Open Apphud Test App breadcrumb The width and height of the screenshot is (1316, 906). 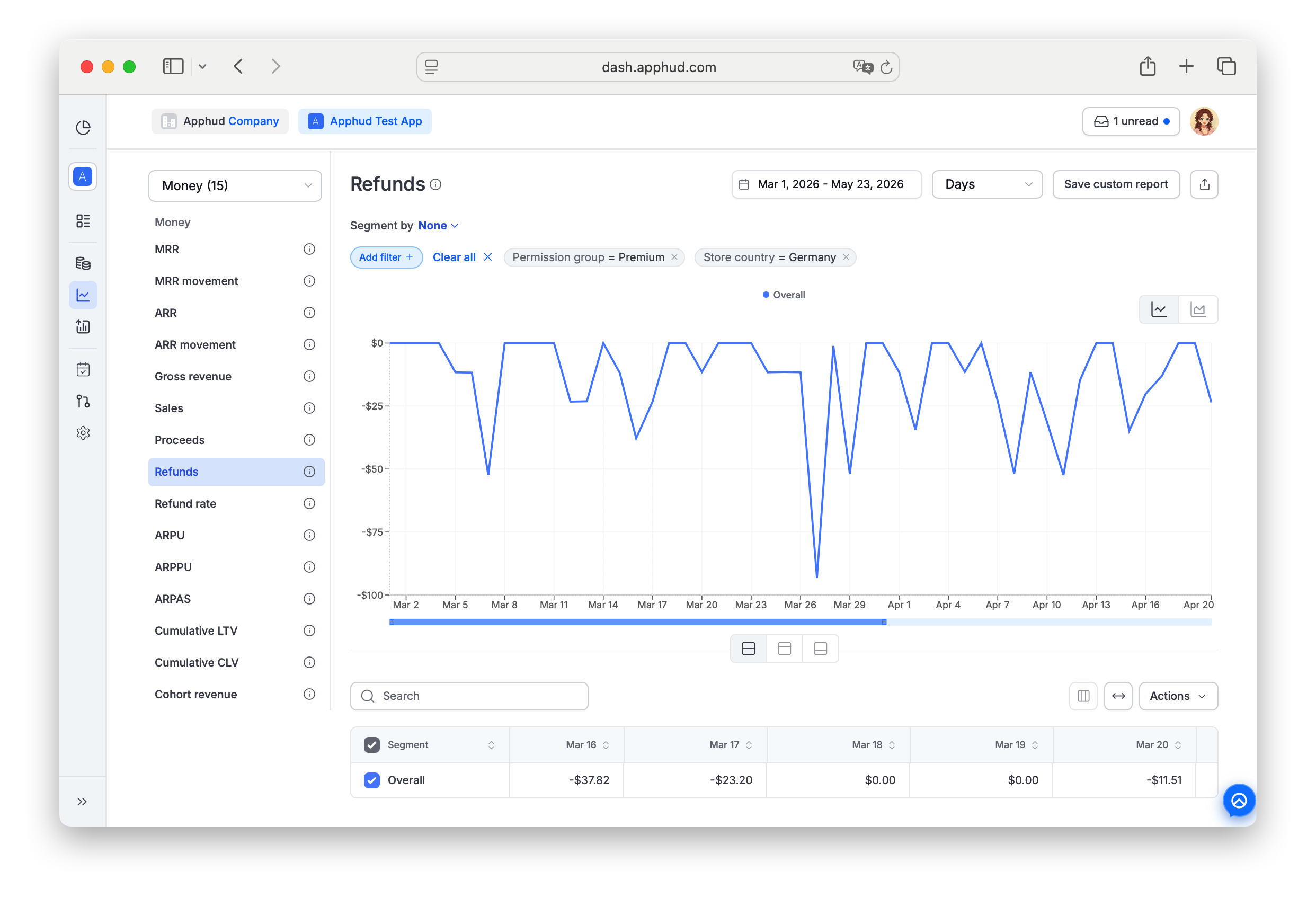pyautogui.click(x=364, y=121)
